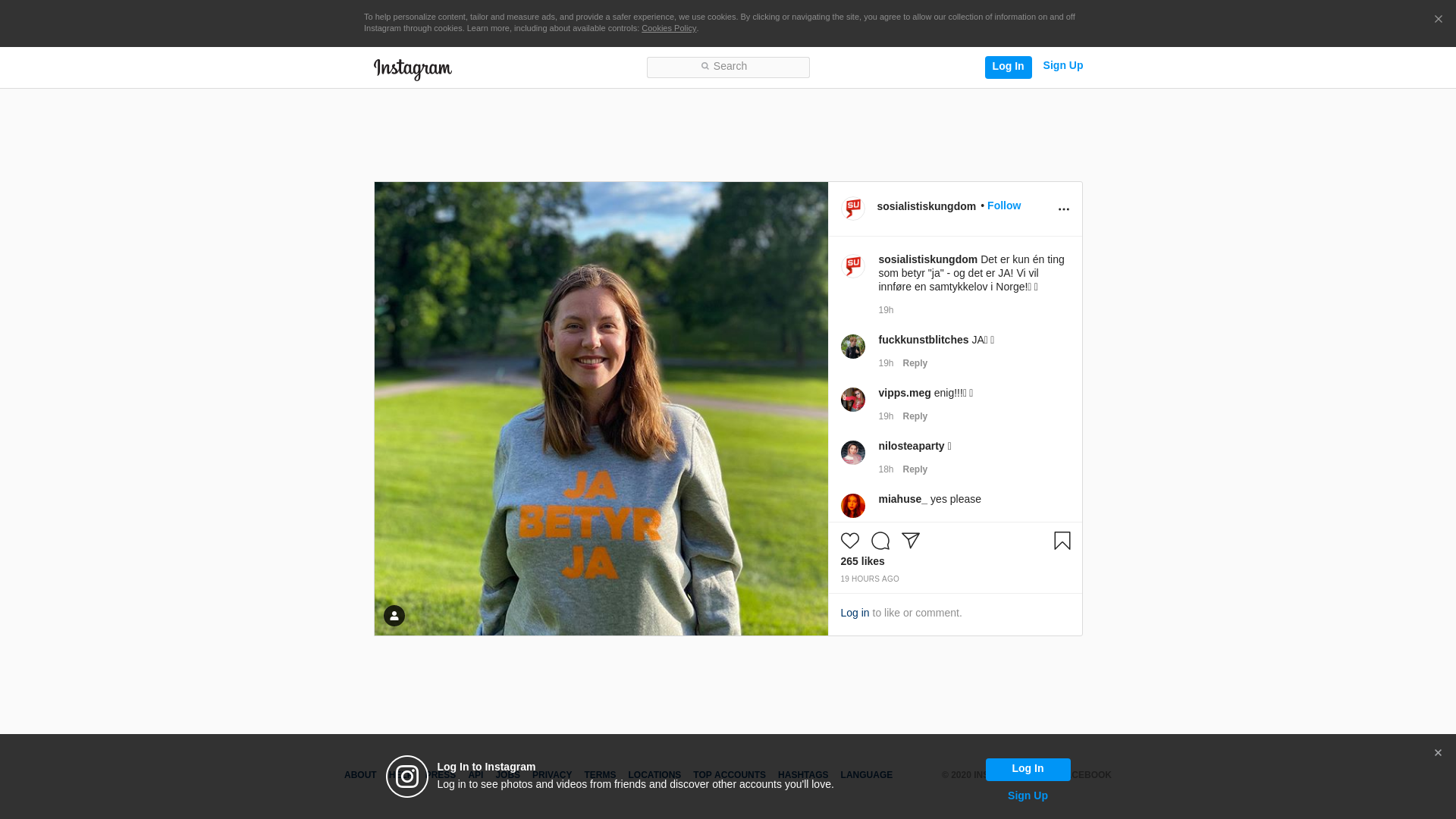The width and height of the screenshot is (1456, 819).
Task: Open the LOCATIONS footer link
Action: [x=654, y=776]
